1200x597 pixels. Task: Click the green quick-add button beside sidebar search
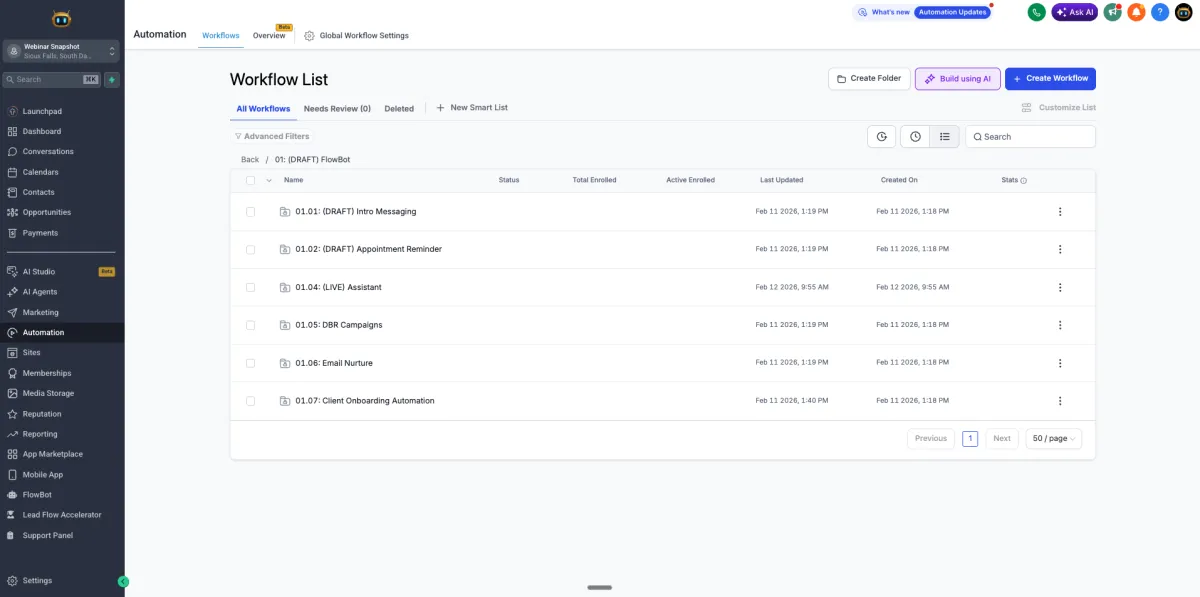click(x=112, y=79)
